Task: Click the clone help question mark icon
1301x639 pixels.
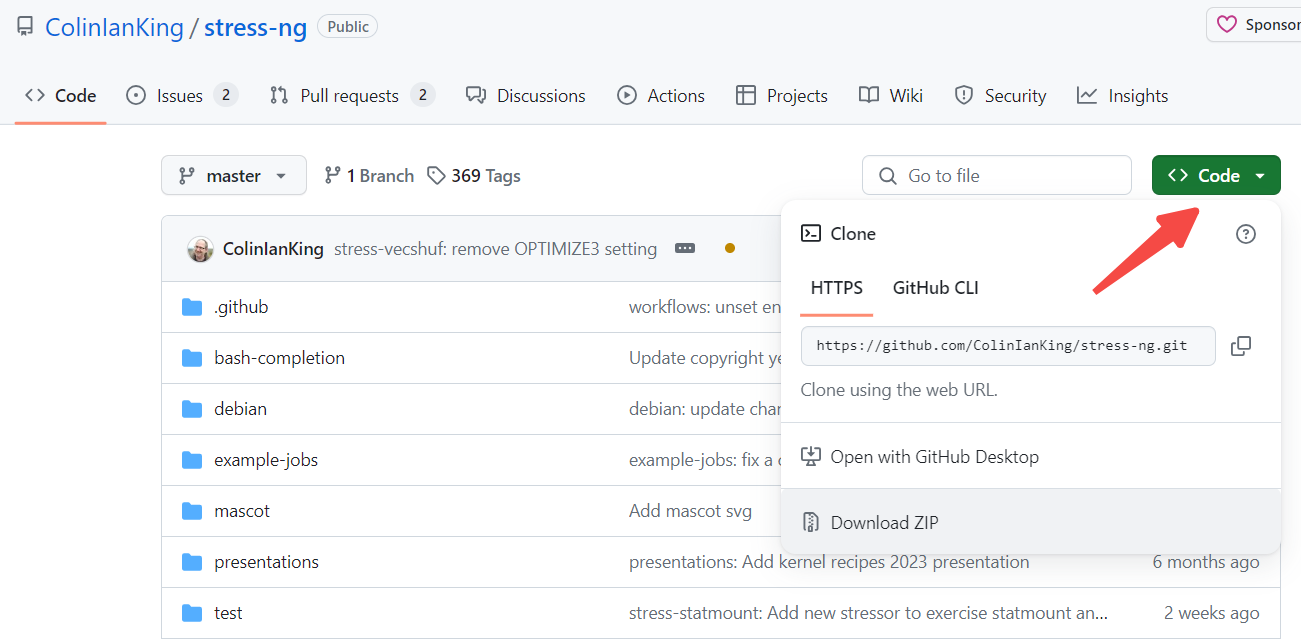Action: tap(1245, 234)
